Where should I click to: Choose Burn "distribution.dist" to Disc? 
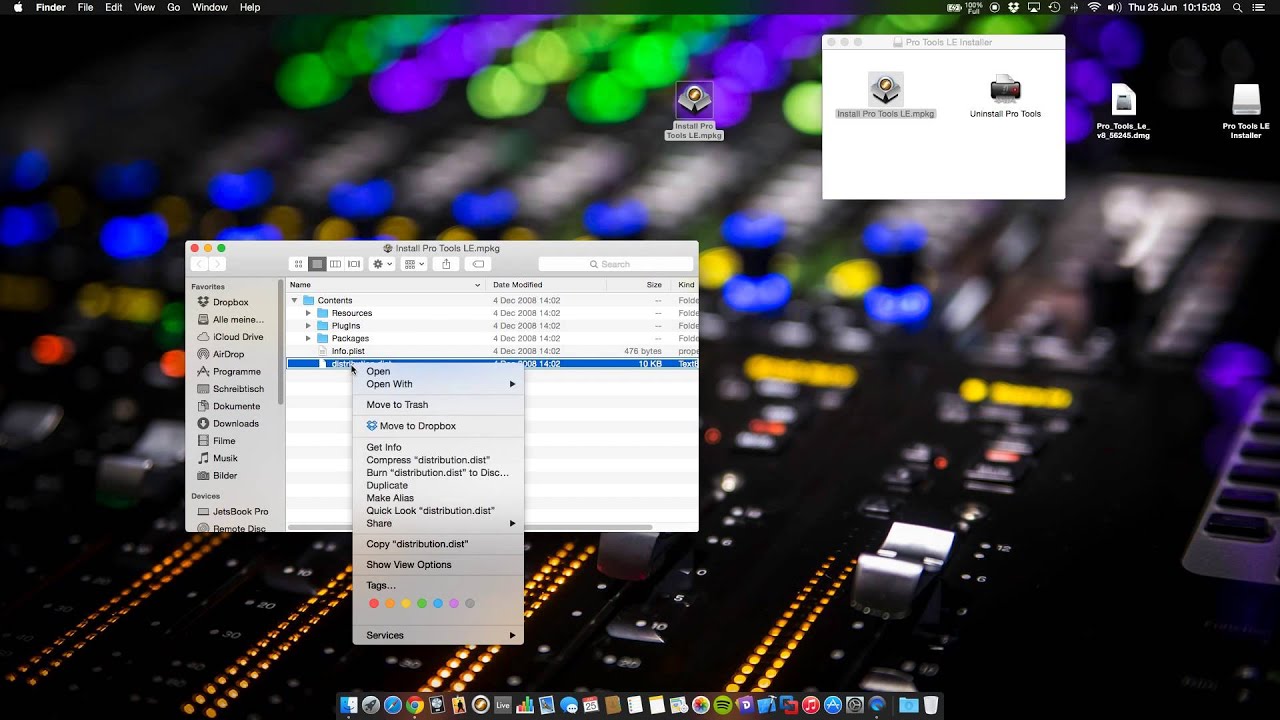click(x=438, y=473)
